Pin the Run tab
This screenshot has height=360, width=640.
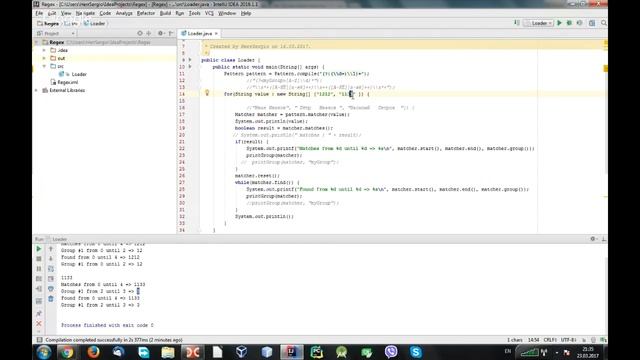click(39, 313)
